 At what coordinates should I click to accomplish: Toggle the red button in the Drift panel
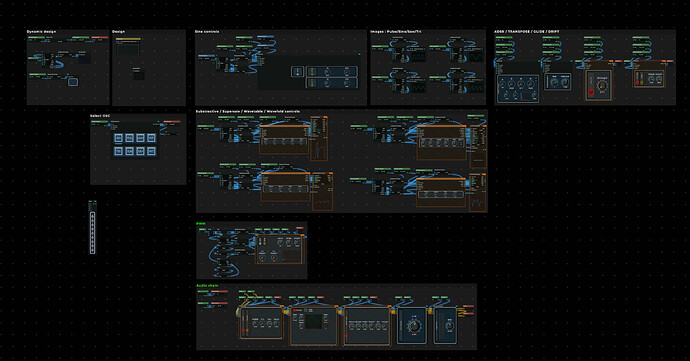tap(637, 82)
